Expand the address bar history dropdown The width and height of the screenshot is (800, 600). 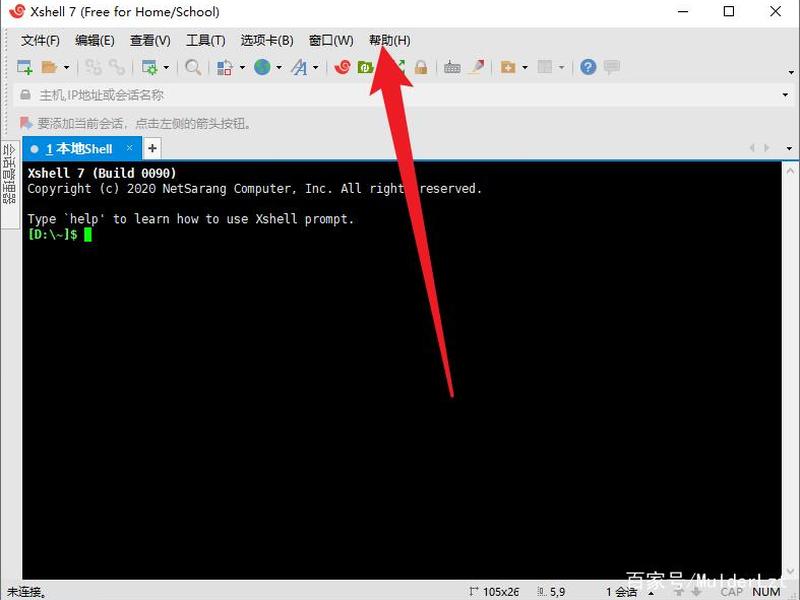pos(785,95)
